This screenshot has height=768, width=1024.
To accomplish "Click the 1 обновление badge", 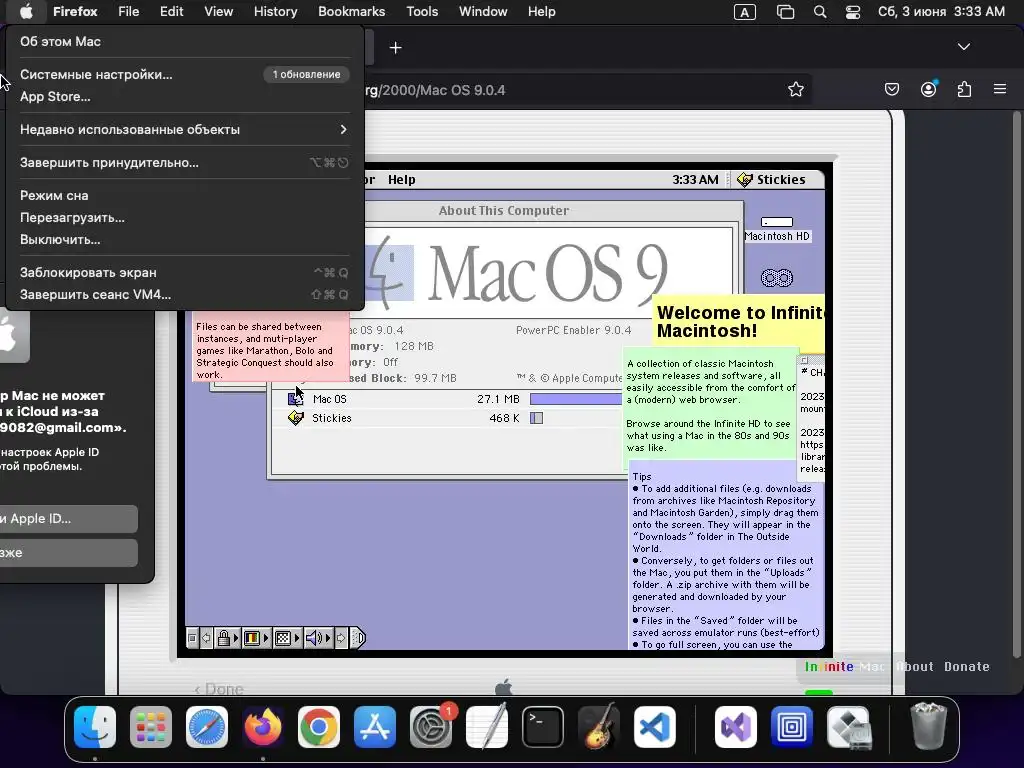I will tap(306, 74).
